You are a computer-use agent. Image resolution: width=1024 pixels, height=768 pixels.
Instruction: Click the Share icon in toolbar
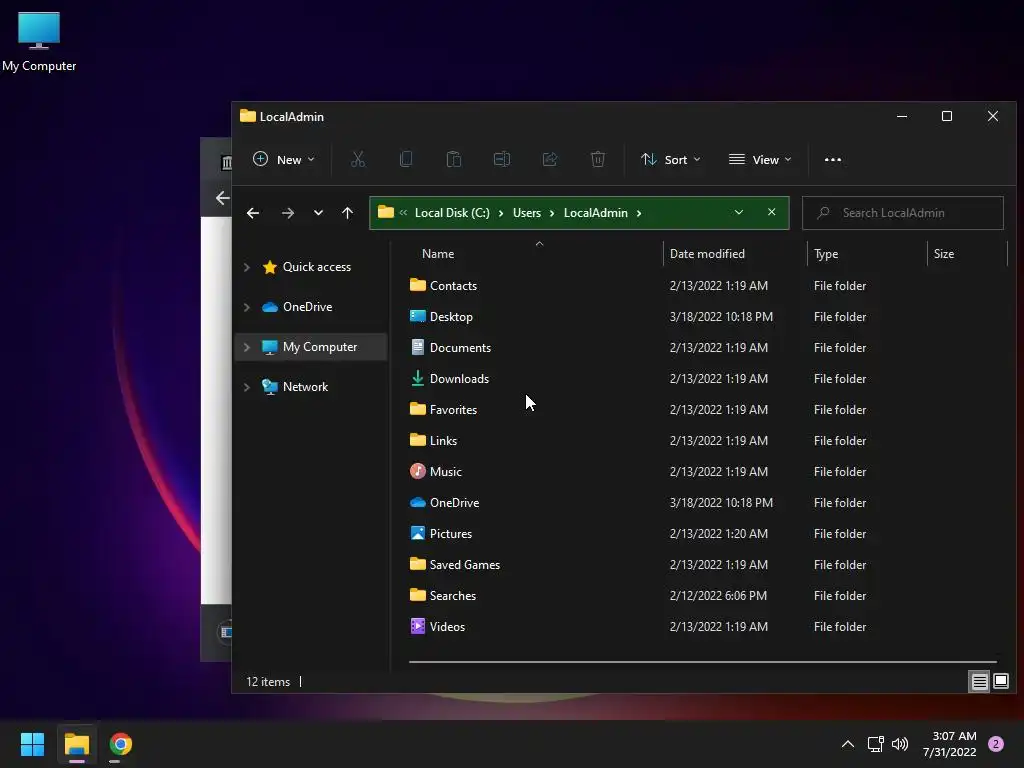[550, 159]
